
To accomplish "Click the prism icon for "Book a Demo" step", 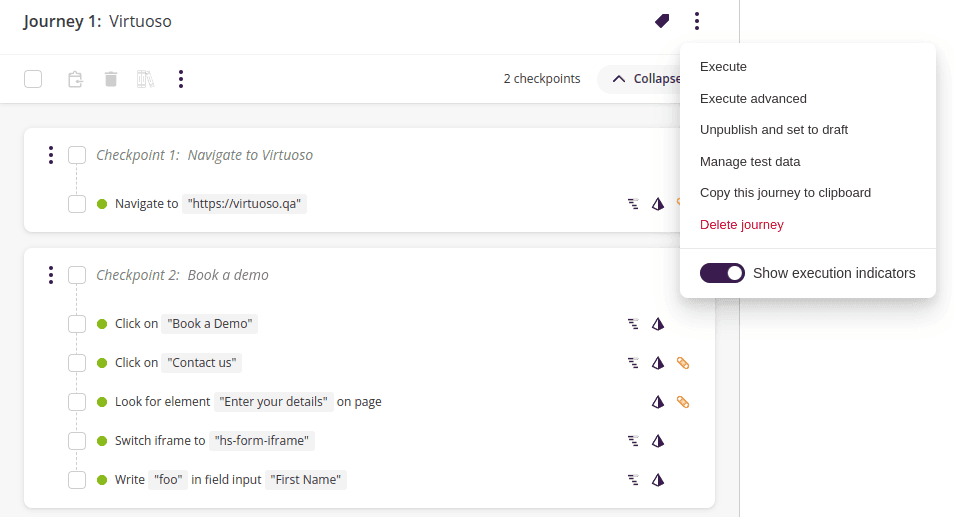I will click(658, 324).
